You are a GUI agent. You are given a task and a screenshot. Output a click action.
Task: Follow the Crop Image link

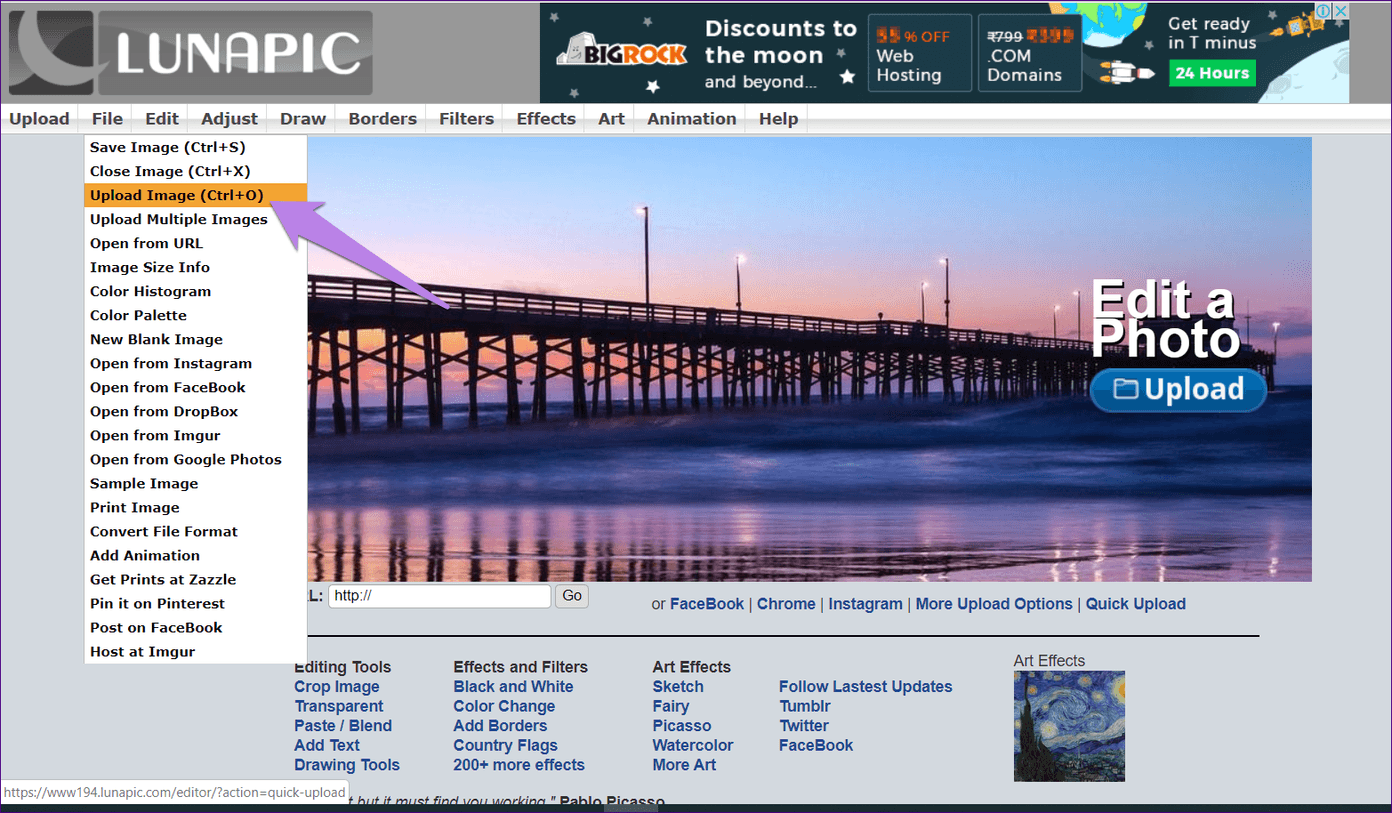tap(337, 687)
